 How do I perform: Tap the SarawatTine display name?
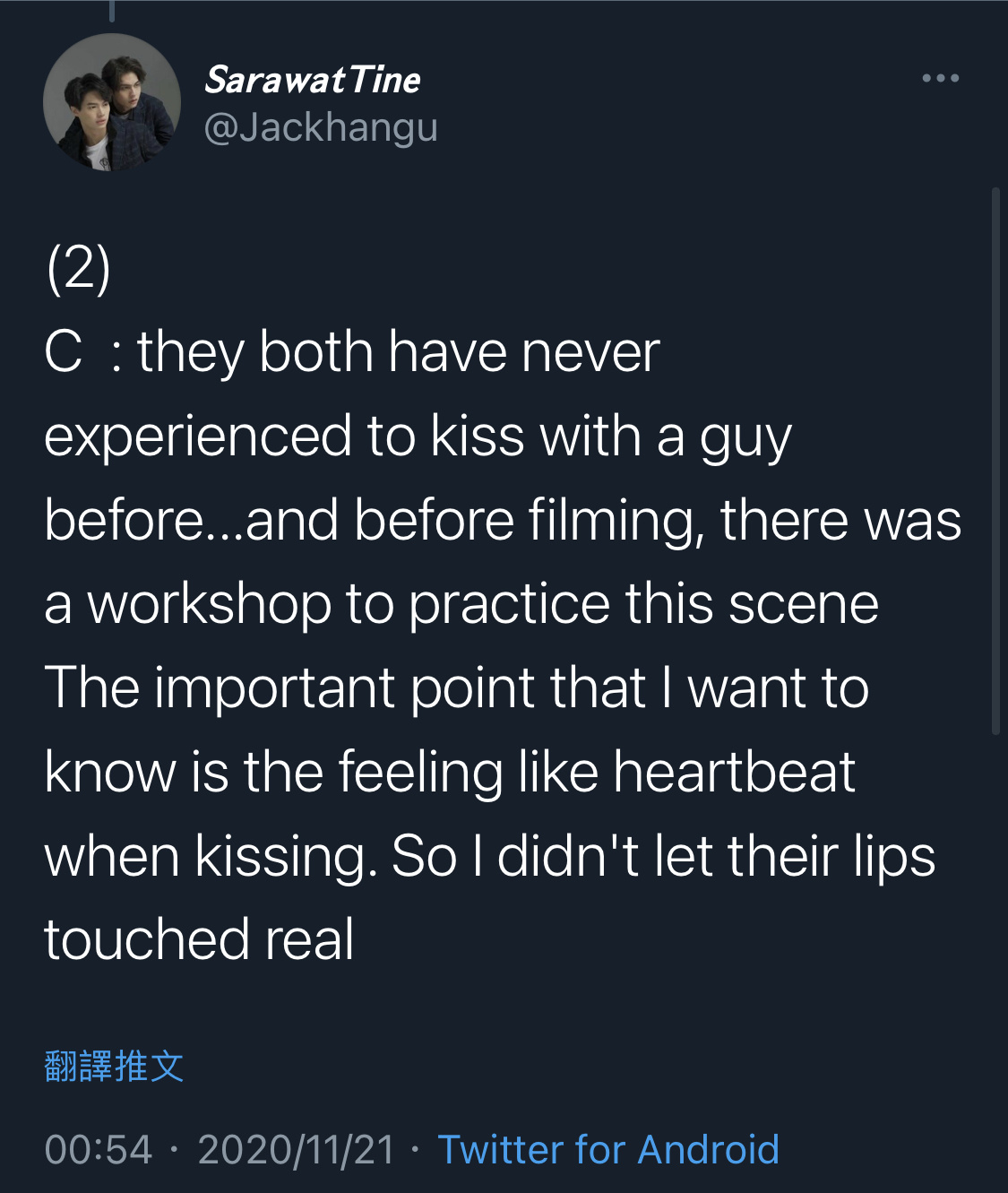point(312,80)
